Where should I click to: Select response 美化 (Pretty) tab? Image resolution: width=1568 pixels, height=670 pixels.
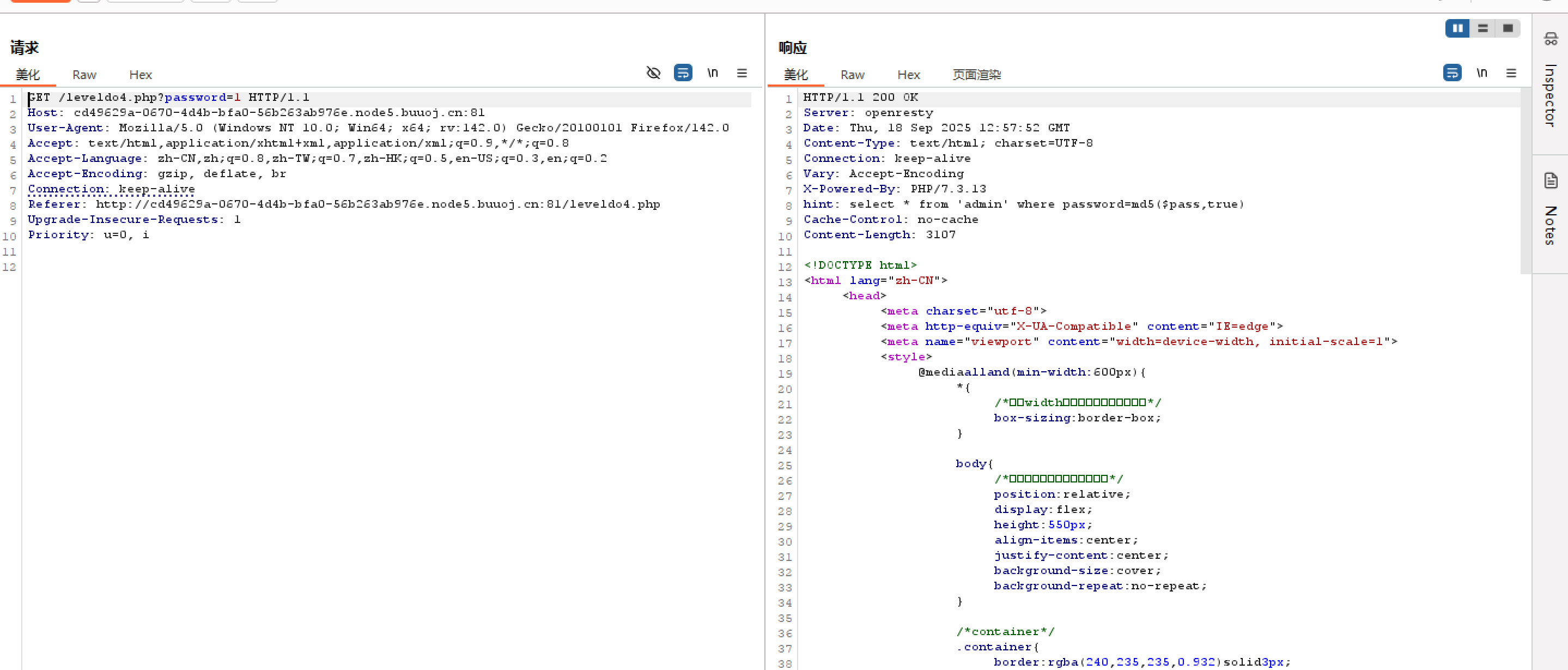tap(796, 75)
